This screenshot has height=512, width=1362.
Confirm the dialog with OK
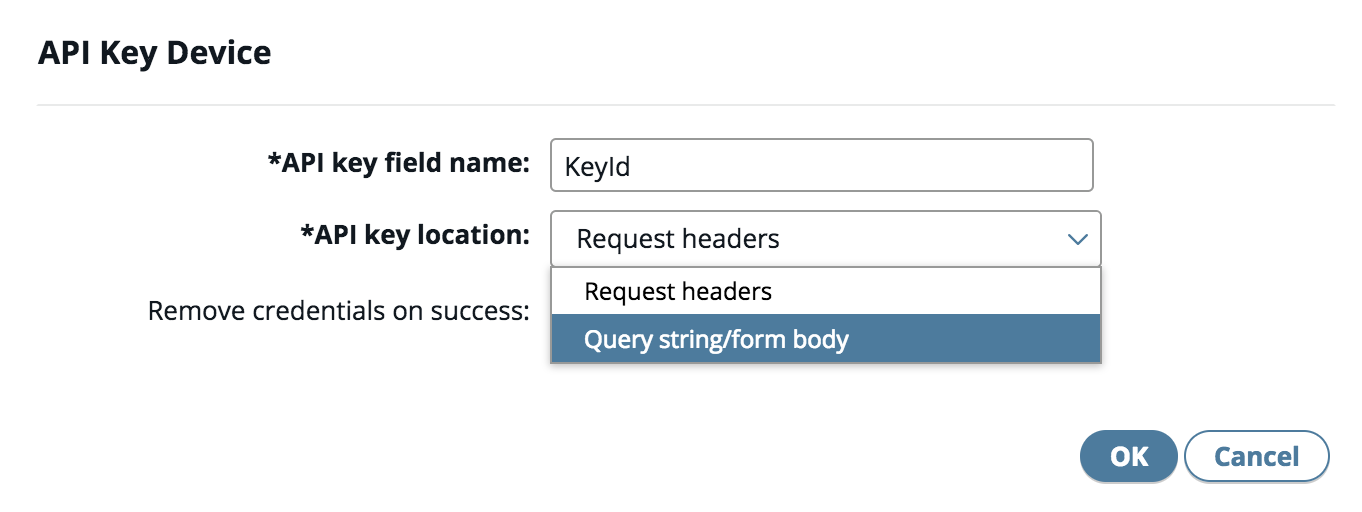pos(1129,457)
